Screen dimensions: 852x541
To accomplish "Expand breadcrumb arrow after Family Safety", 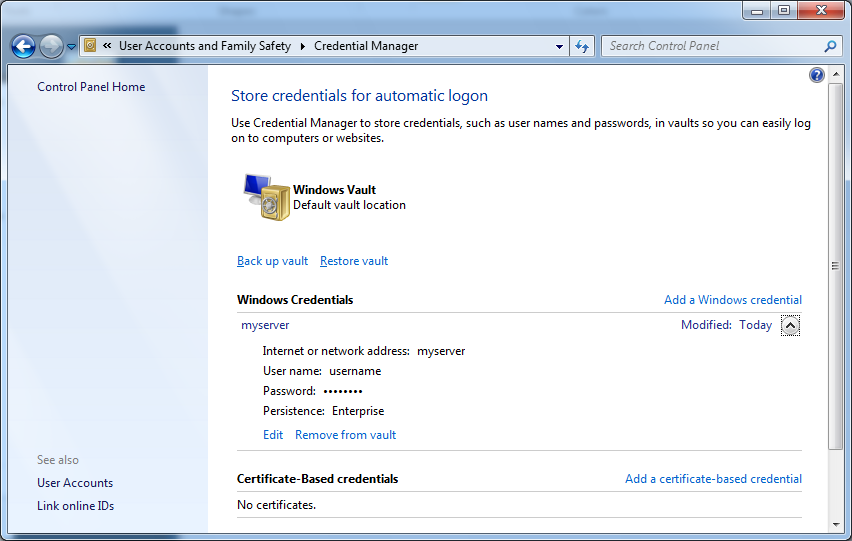I will [303, 46].
